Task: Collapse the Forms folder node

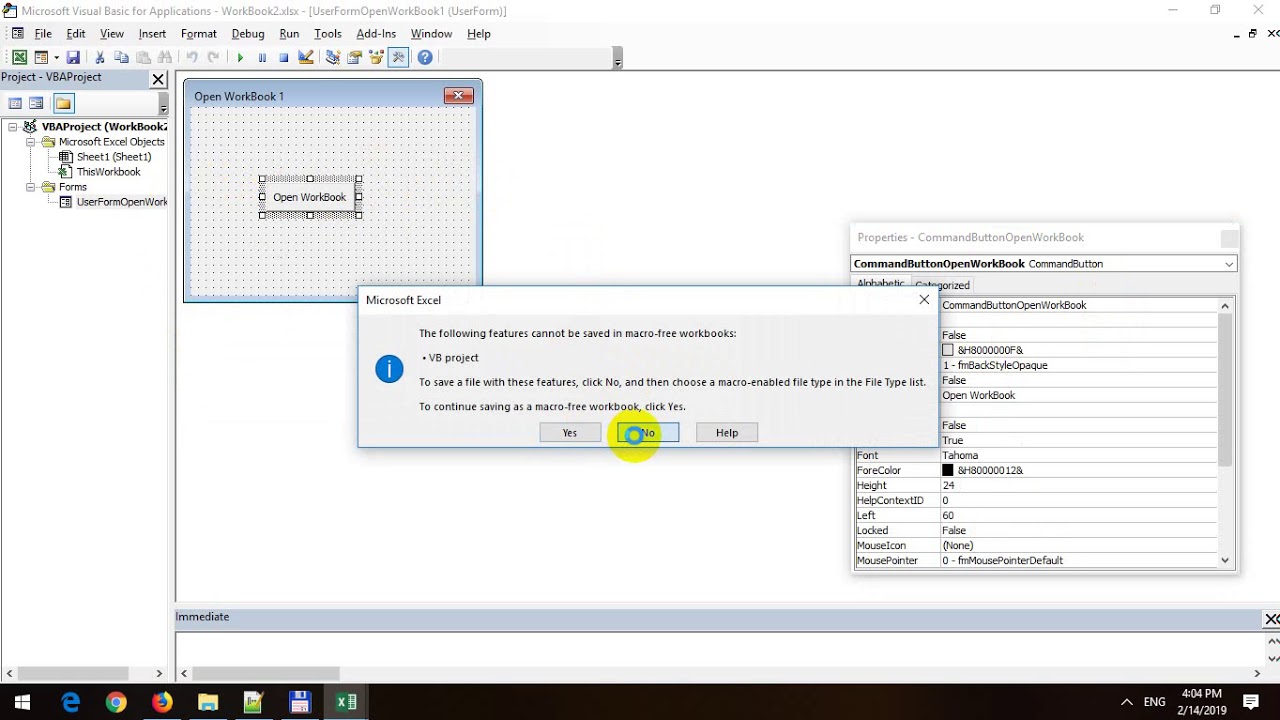Action: tap(31, 187)
